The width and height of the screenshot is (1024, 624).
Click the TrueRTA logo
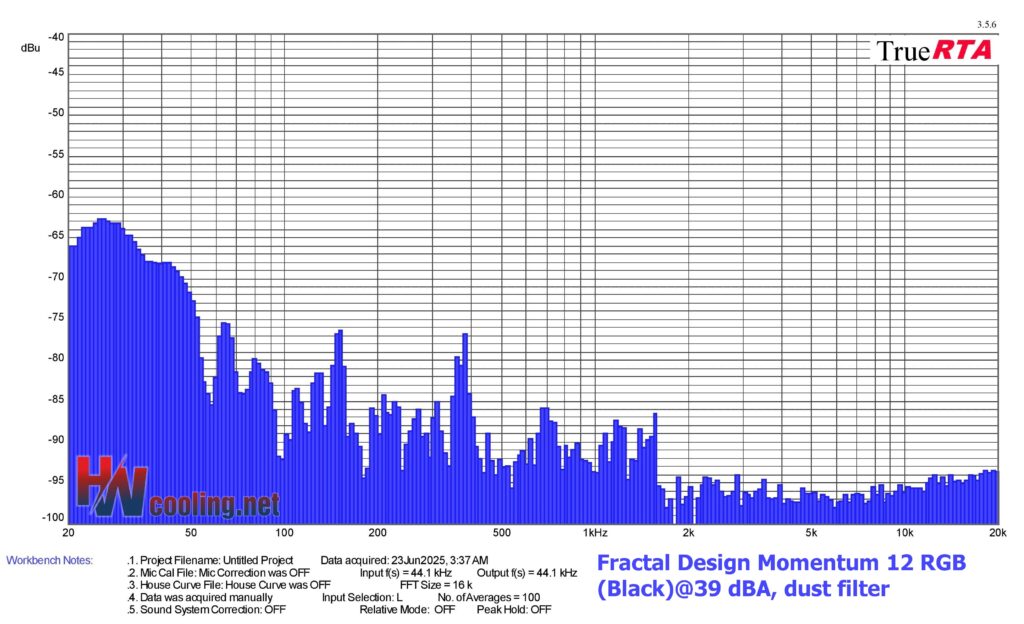933,51
